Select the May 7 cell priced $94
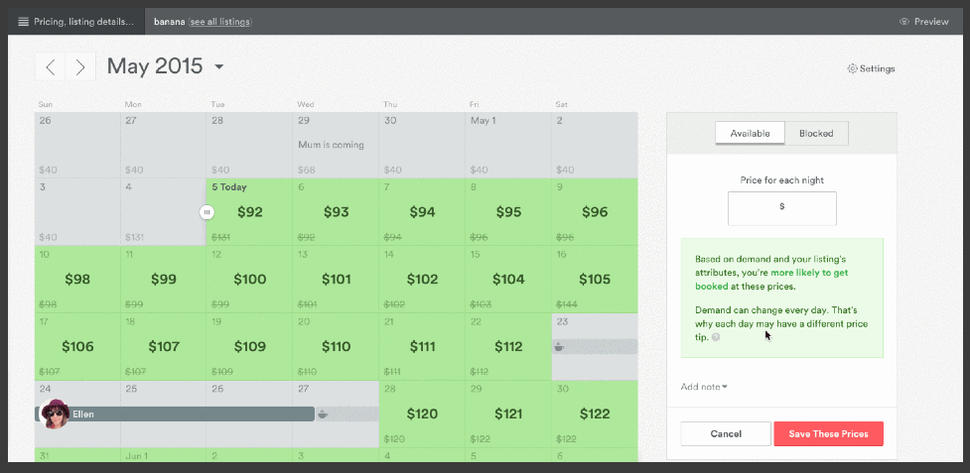This screenshot has width=970, height=473. pos(422,212)
